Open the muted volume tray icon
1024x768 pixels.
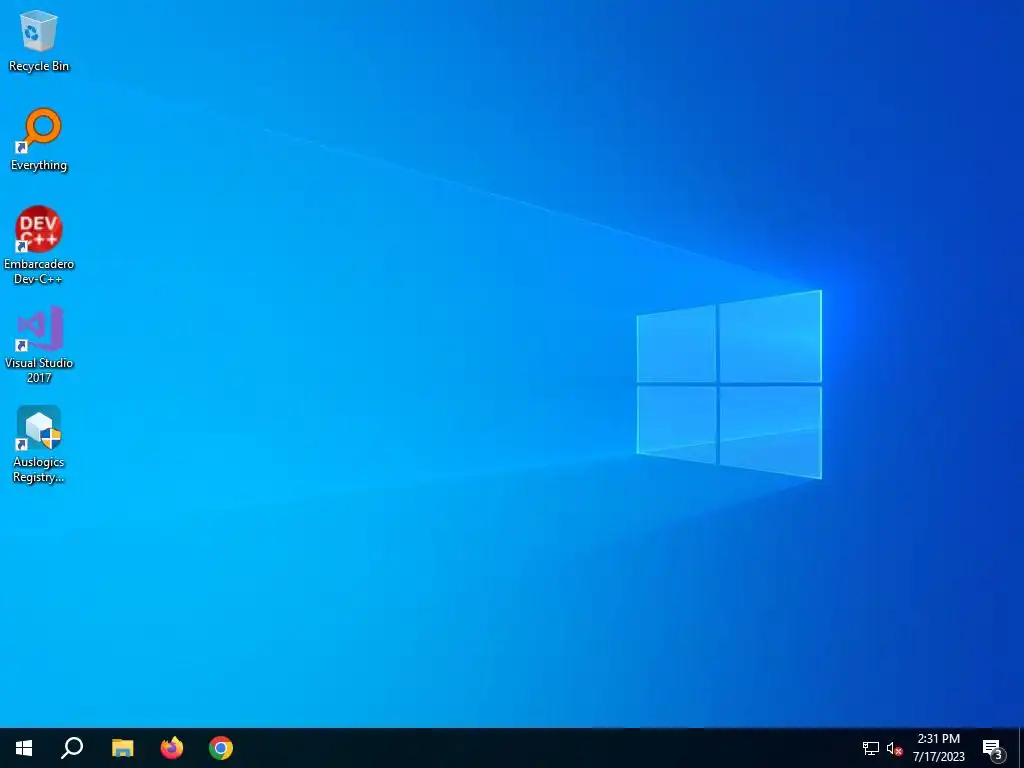894,748
